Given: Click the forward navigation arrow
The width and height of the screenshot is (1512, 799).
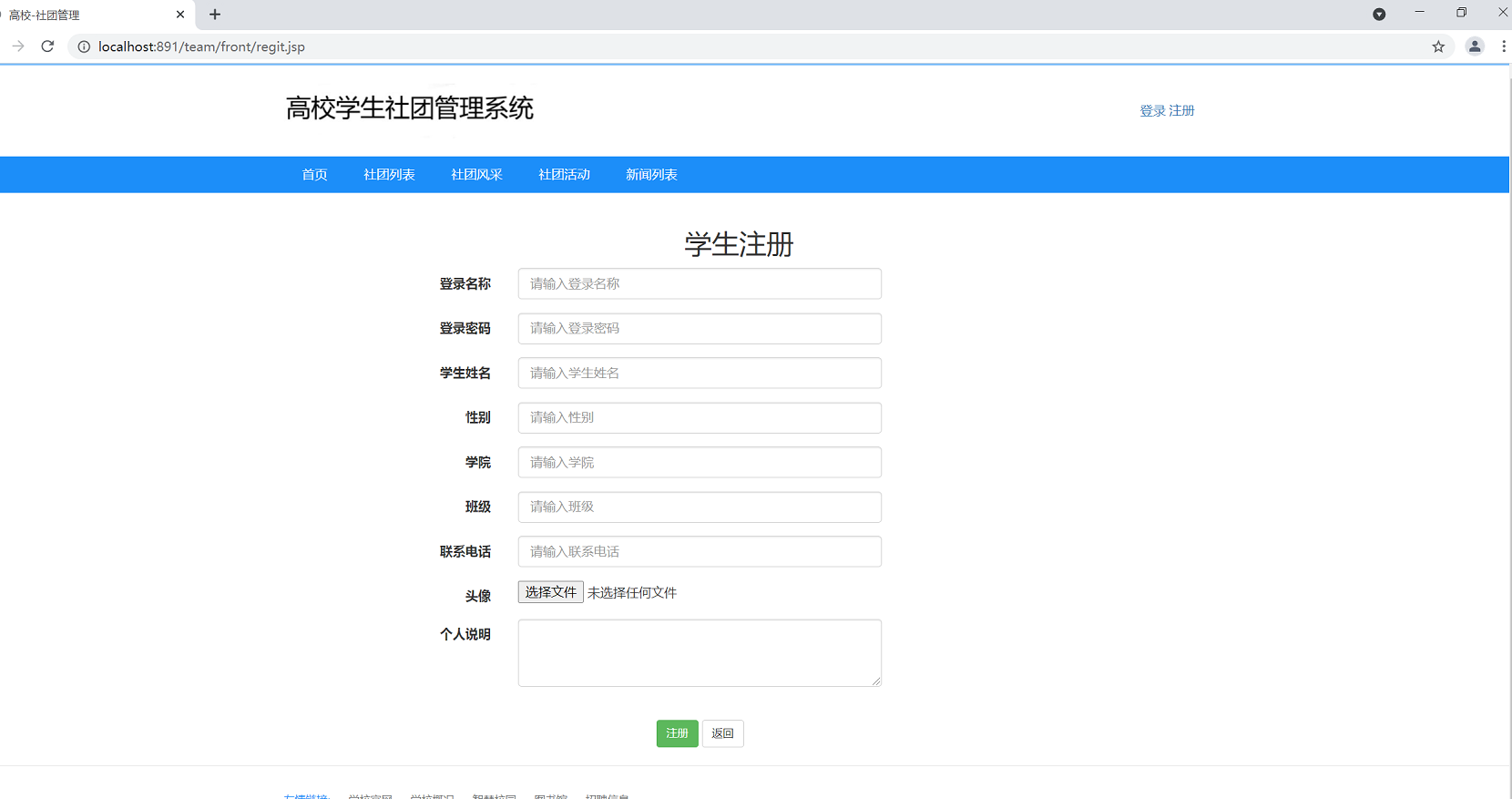Looking at the screenshot, I should coord(18,46).
